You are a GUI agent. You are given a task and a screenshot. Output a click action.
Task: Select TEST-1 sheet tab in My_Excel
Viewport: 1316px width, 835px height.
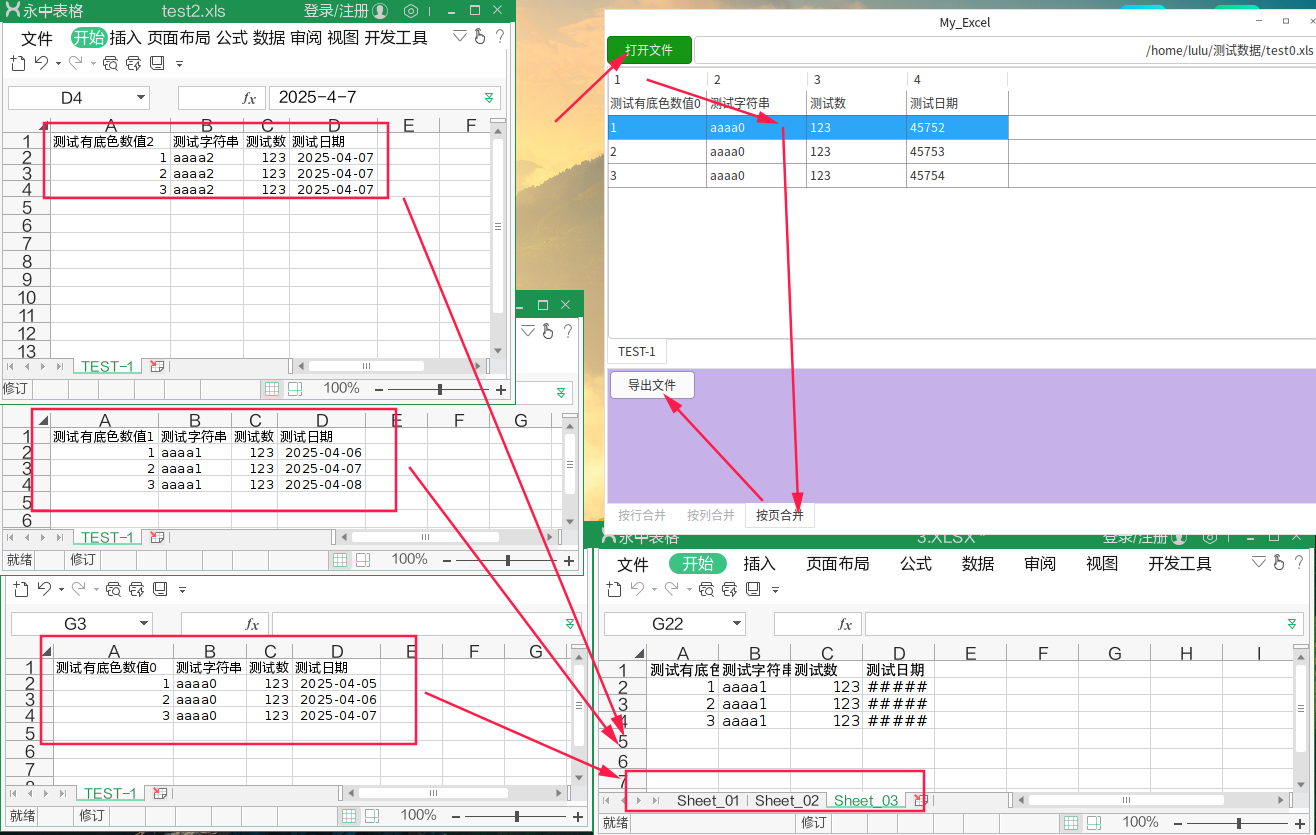(637, 352)
